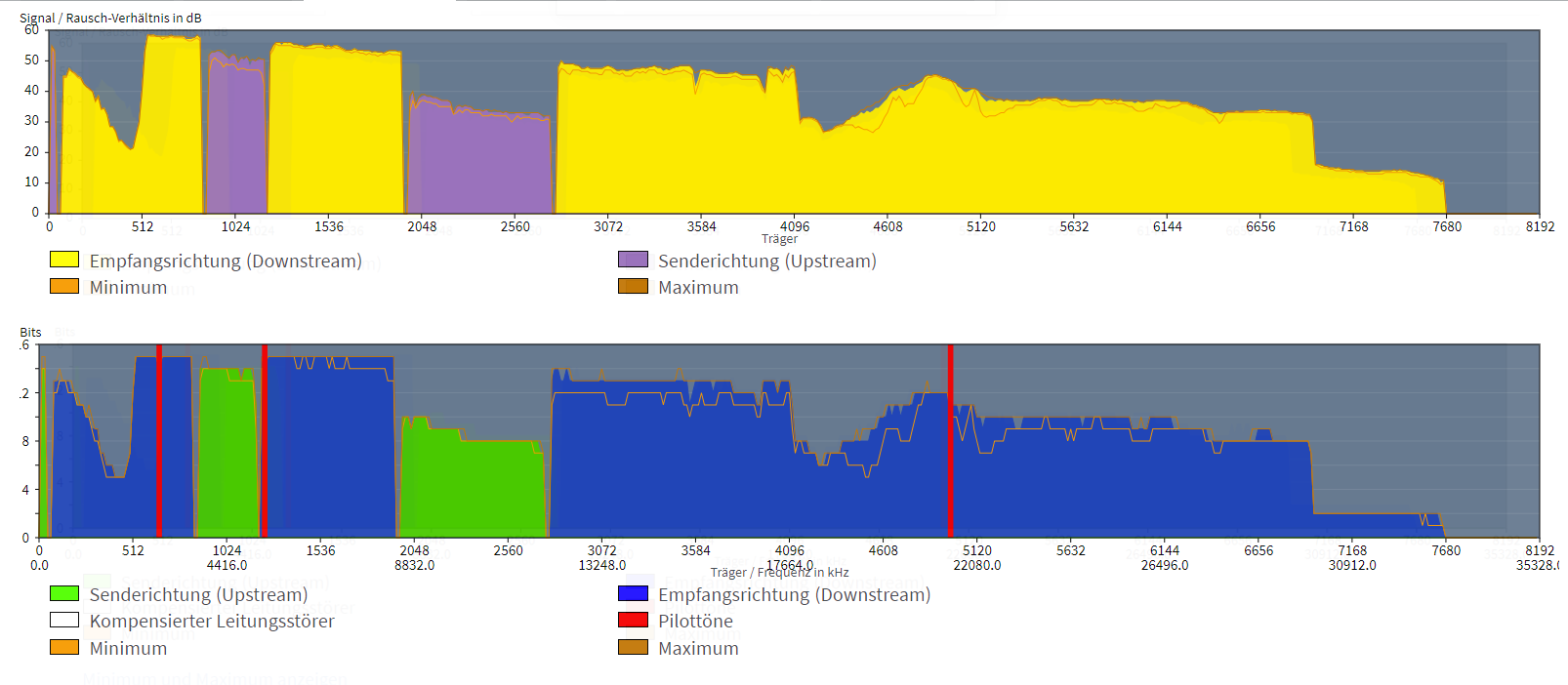Click brown Maximum swatch in Bits chart legend
The image size is (1568, 685).
(x=633, y=647)
